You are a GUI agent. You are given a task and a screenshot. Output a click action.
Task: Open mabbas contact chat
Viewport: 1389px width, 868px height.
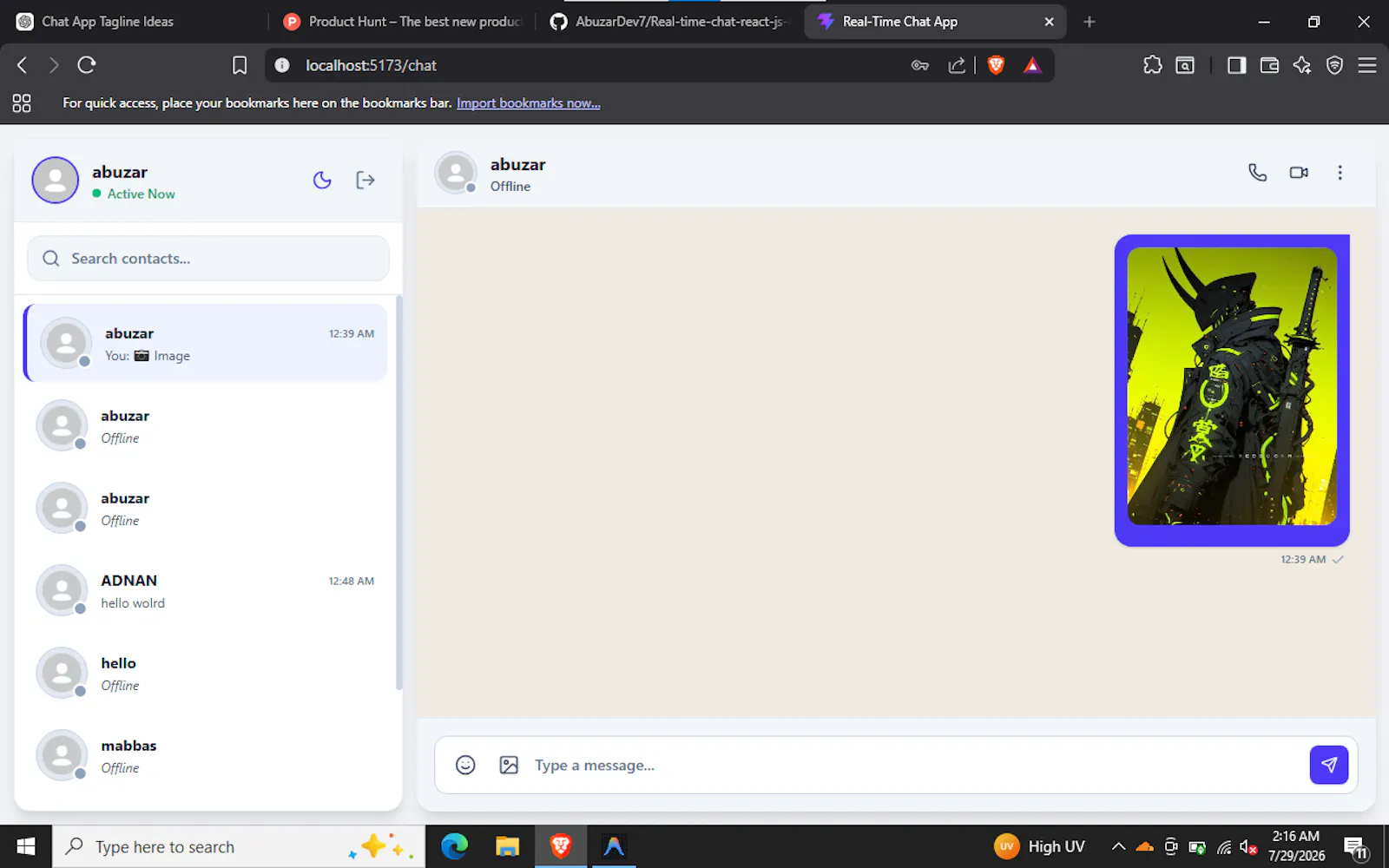click(x=206, y=755)
